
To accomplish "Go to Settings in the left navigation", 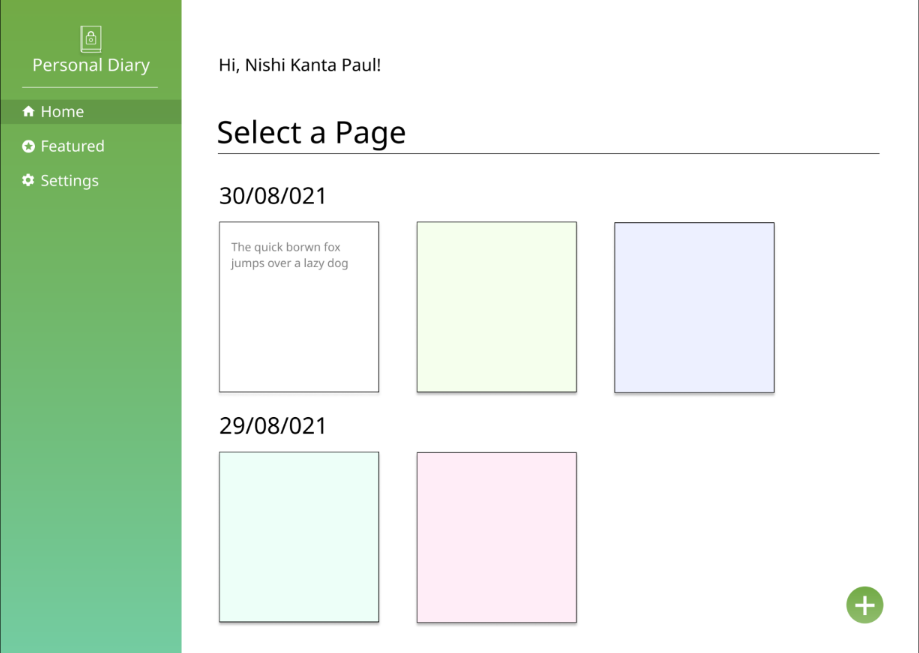I will (x=69, y=180).
